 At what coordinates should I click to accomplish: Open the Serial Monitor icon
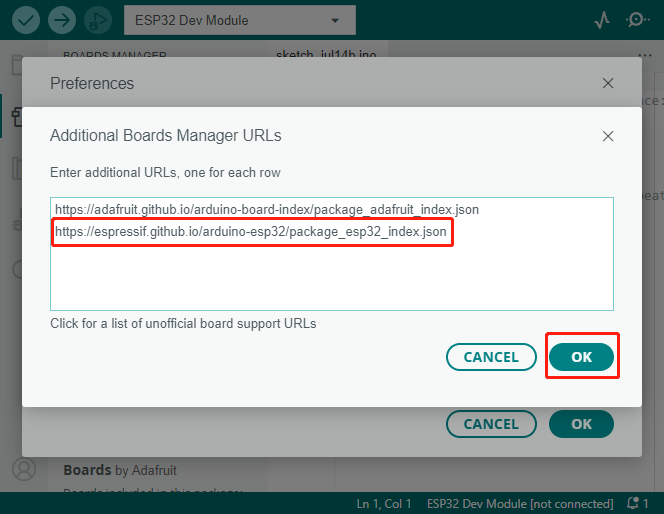coord(637,20)
